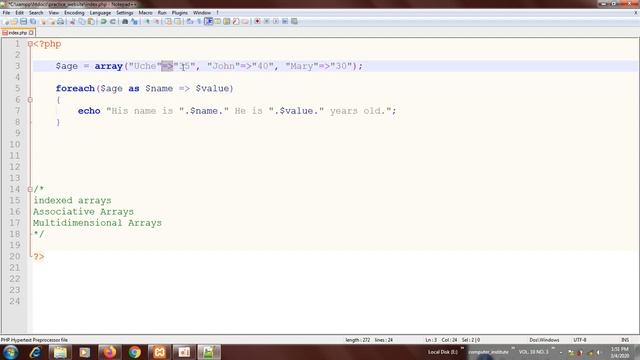640x360 pixels.
Task: Toggle the active indent guide button
Action: point(209,21)
